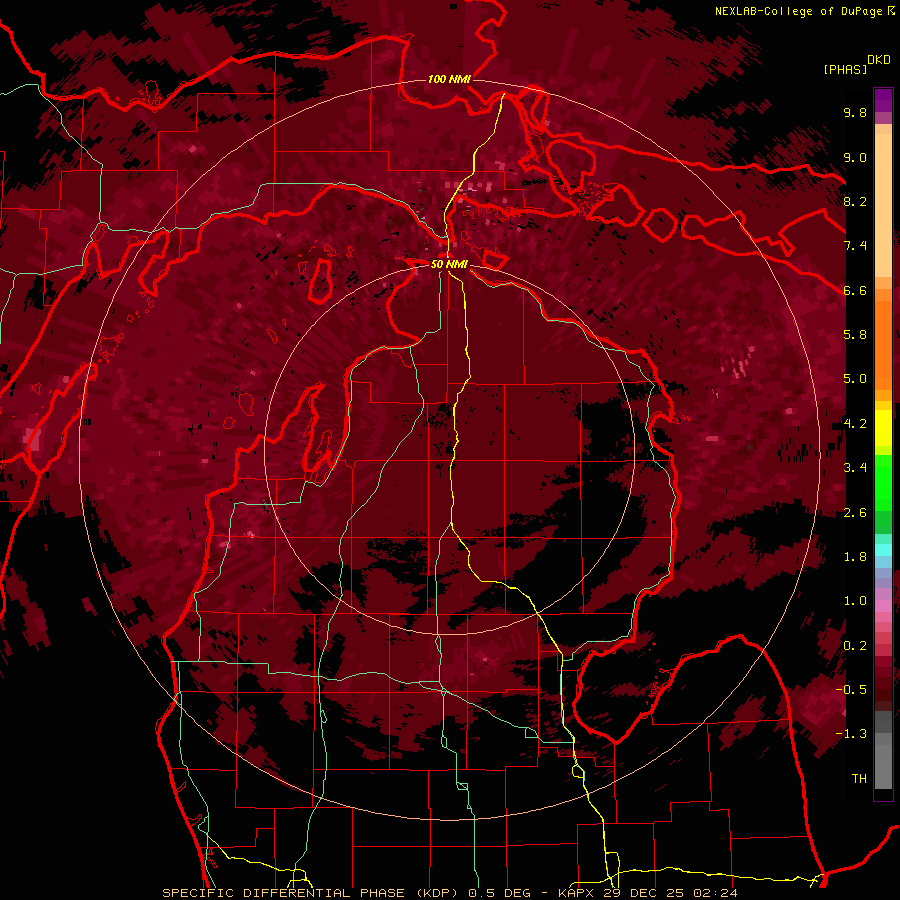Screen dimensions: 900x900
Task: Click the 5.0 value on the color scale
Action: coord(855,379)
